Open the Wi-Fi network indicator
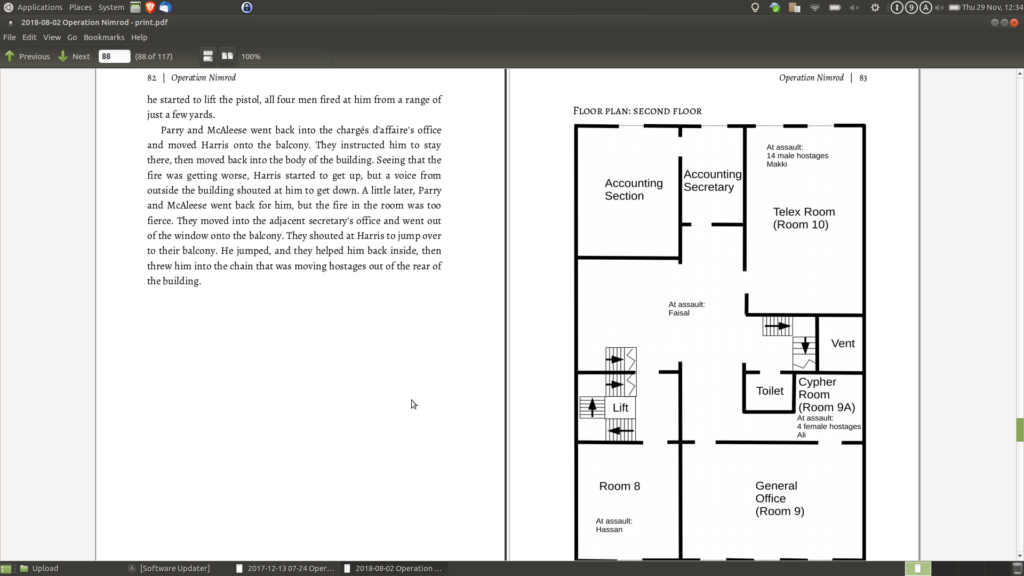1024x576 pixels. [815, 7]
